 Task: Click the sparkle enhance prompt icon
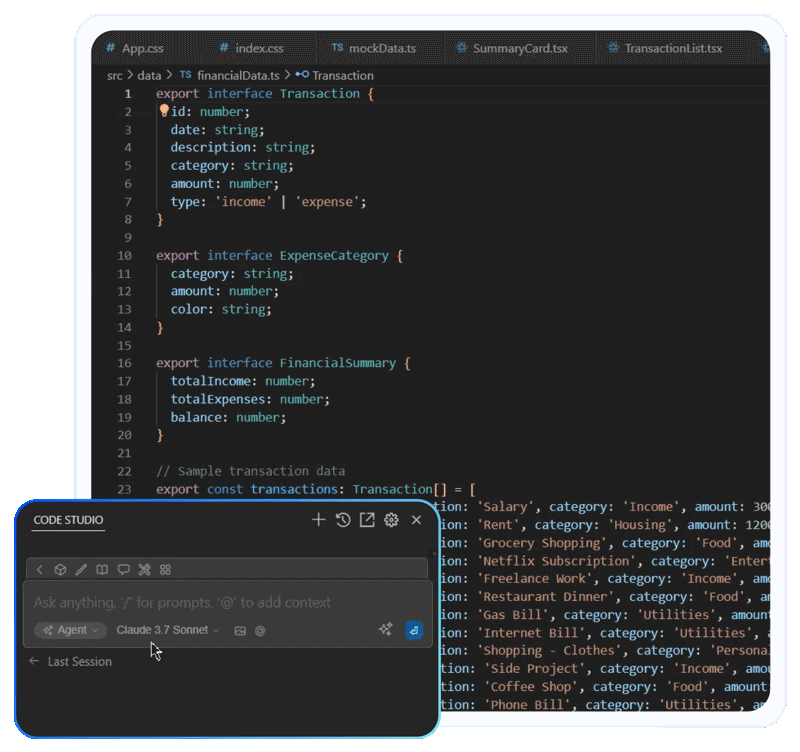click(x=386, y=630)
